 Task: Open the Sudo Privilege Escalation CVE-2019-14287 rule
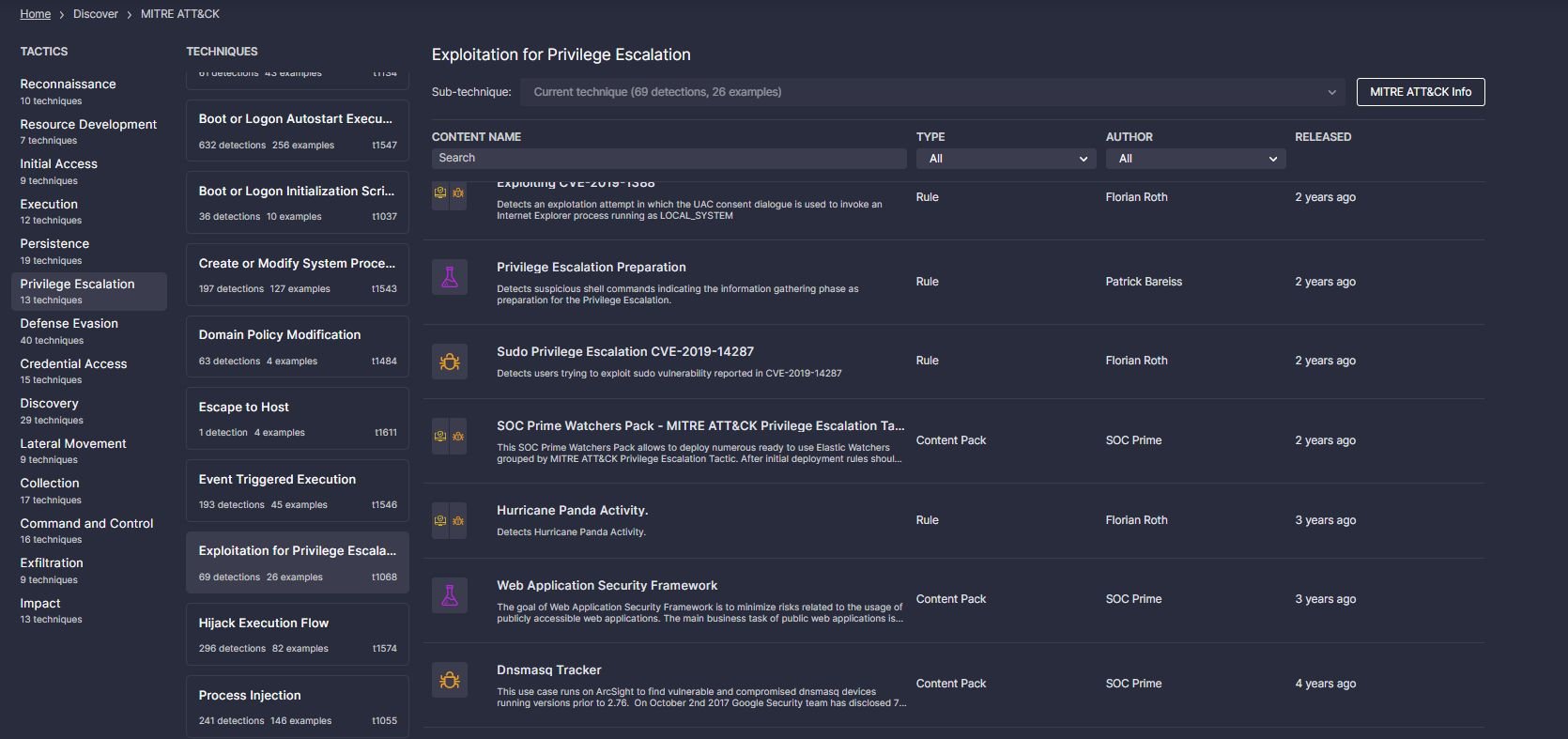[624, 352]
